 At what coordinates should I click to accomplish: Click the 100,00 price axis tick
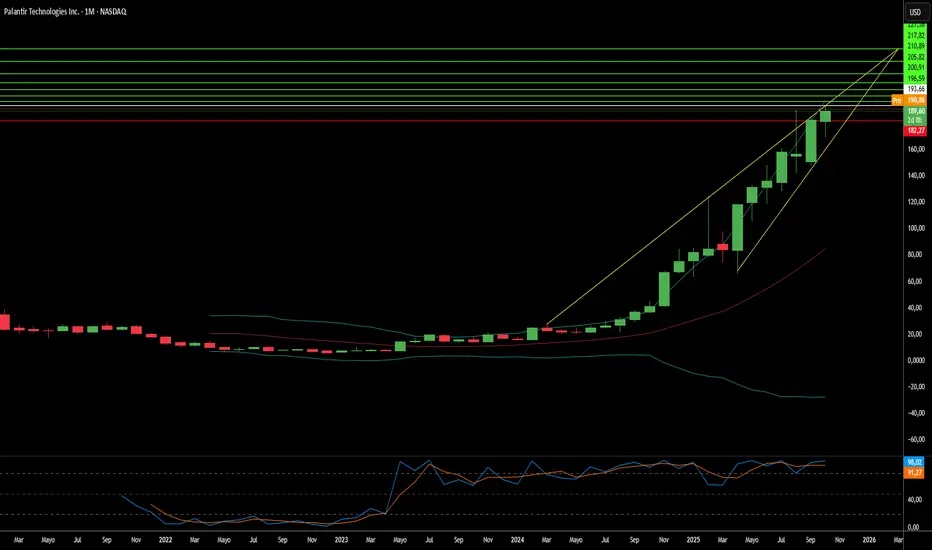916,228
